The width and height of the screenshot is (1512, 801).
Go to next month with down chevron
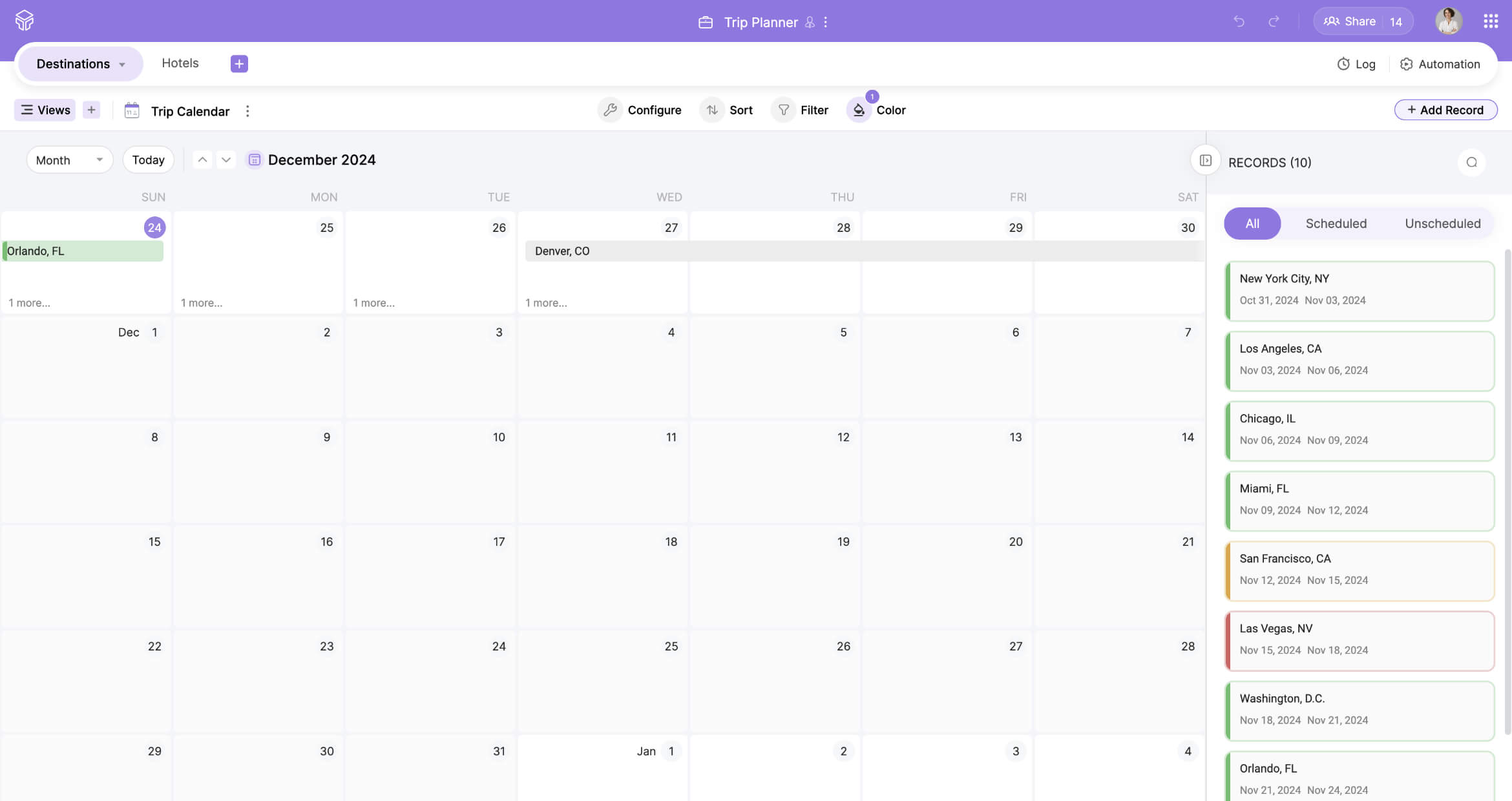click(226, 160)
